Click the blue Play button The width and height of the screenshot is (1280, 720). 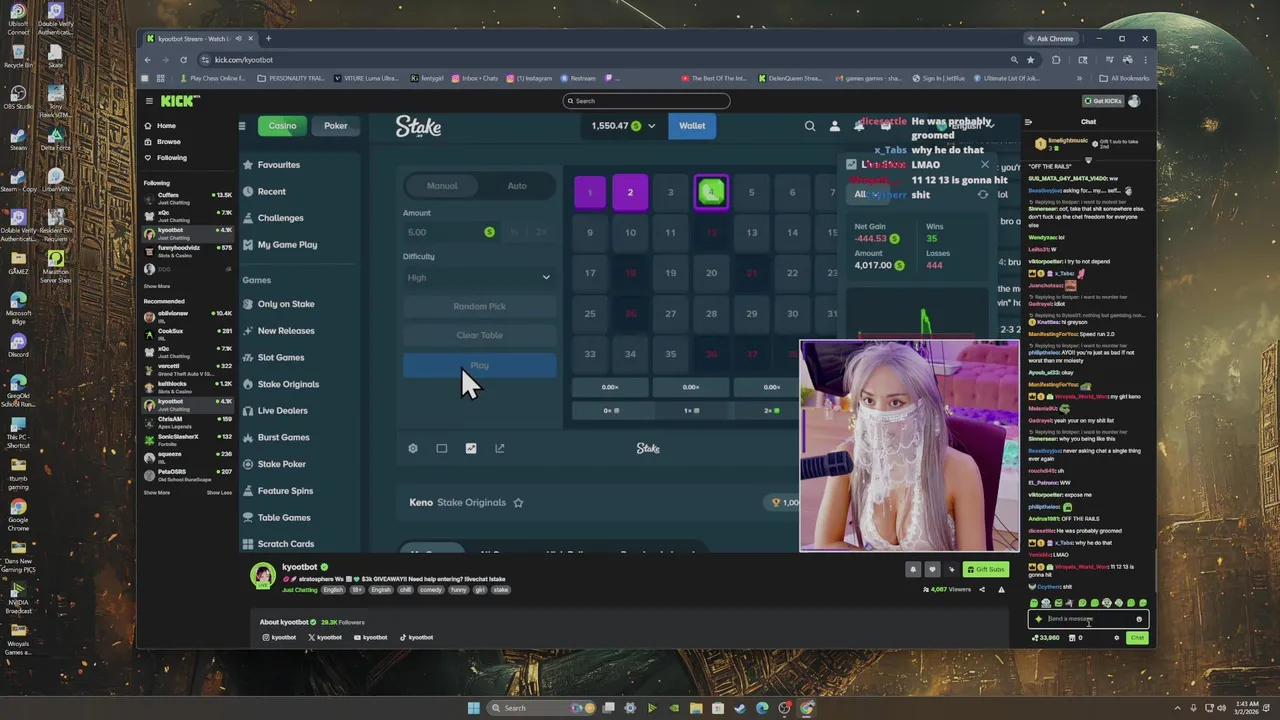tap(479, 366)
